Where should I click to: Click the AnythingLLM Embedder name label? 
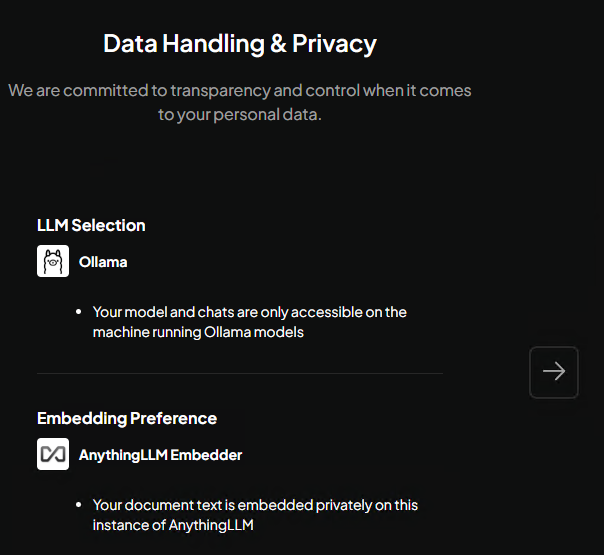click(160, 455)
